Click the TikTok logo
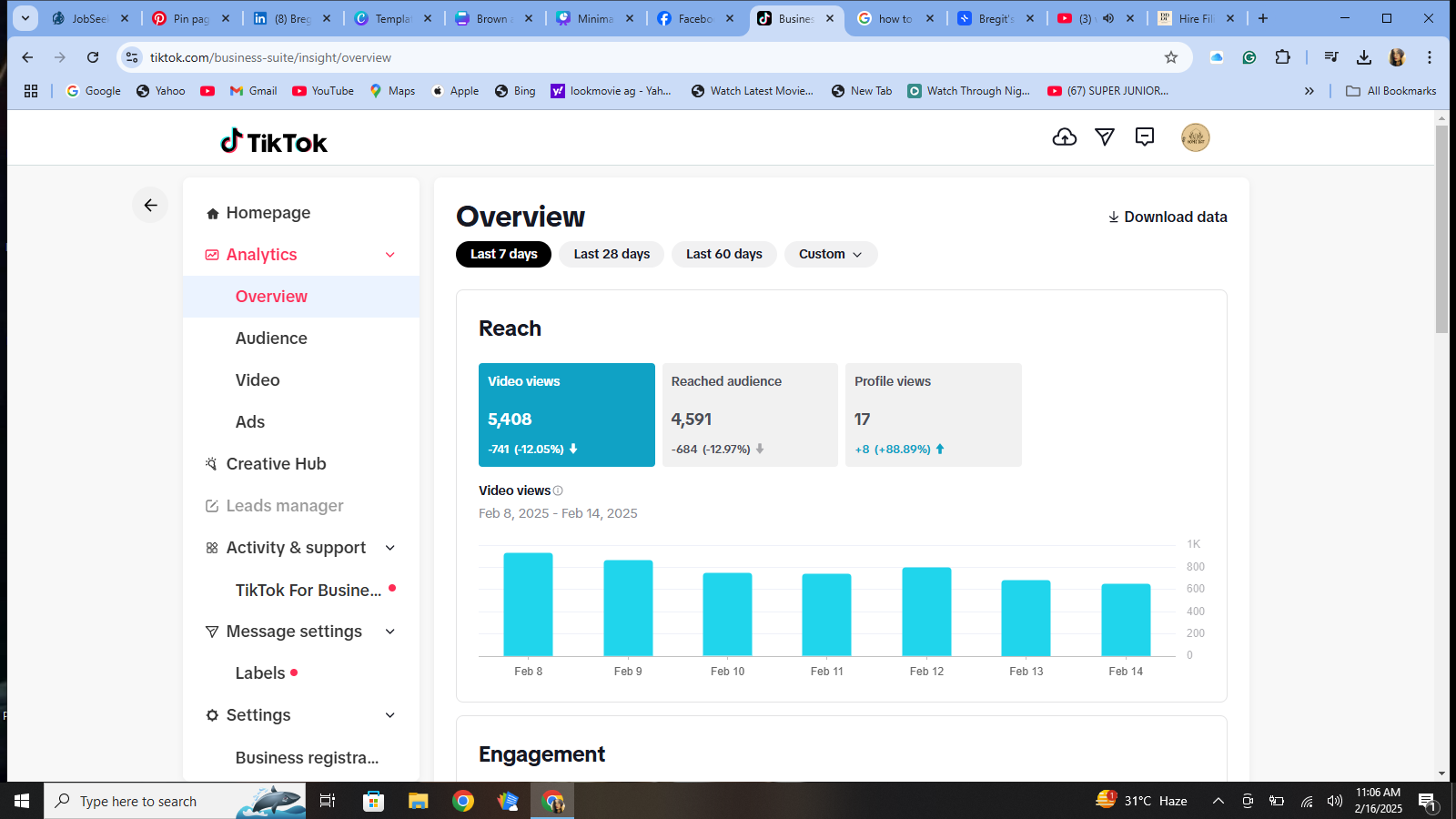The width and height of the screenshot is (1456, 819). tap(274, 141)
